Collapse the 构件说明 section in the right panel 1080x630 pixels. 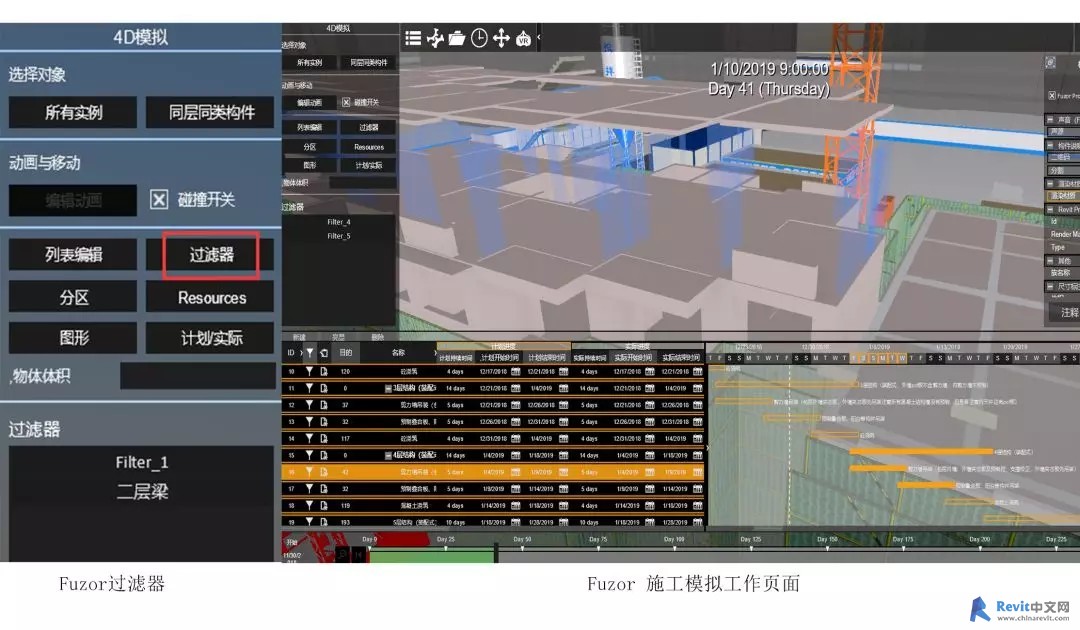coord(1050,145)
